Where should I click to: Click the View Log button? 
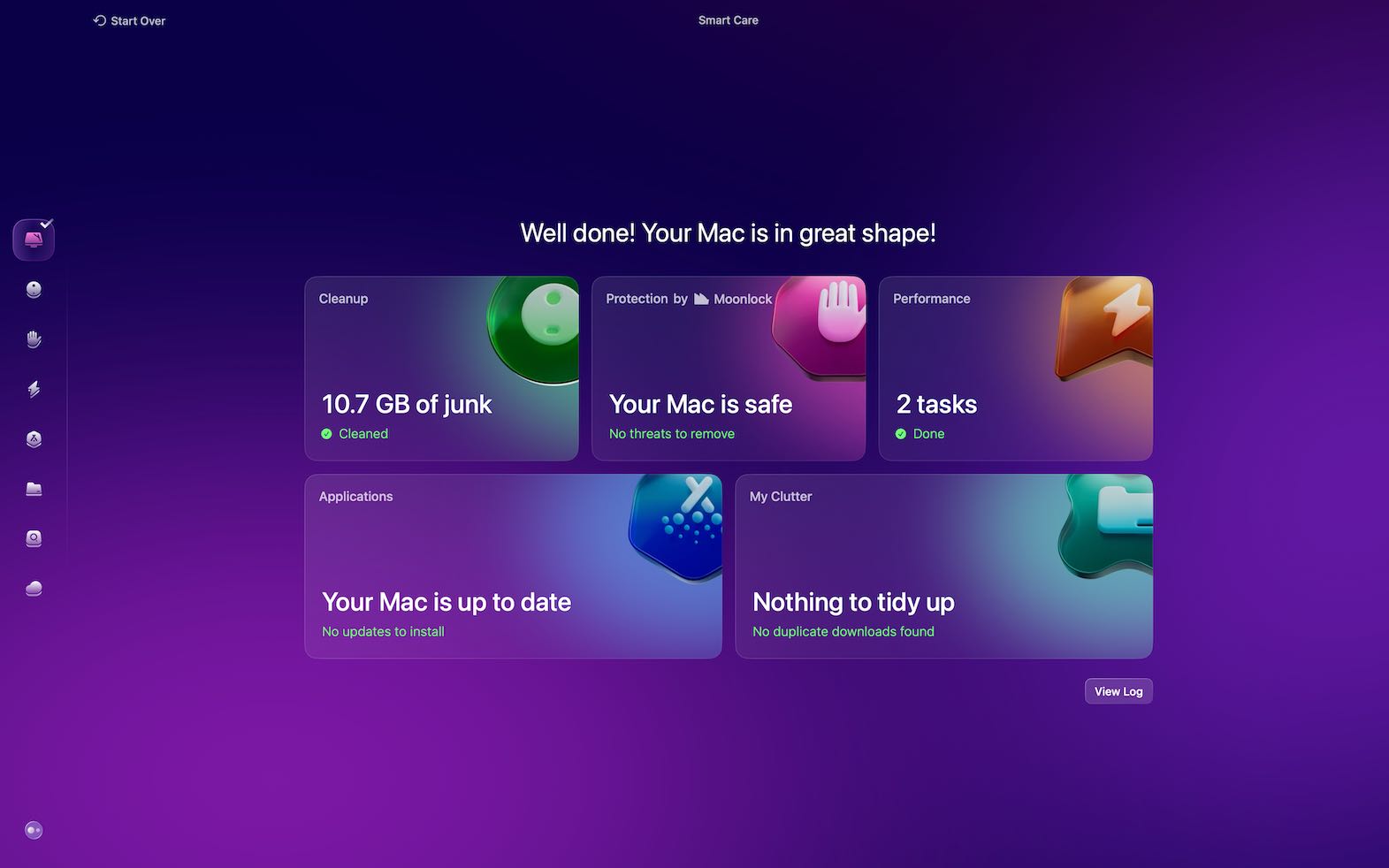(1118, 691)
